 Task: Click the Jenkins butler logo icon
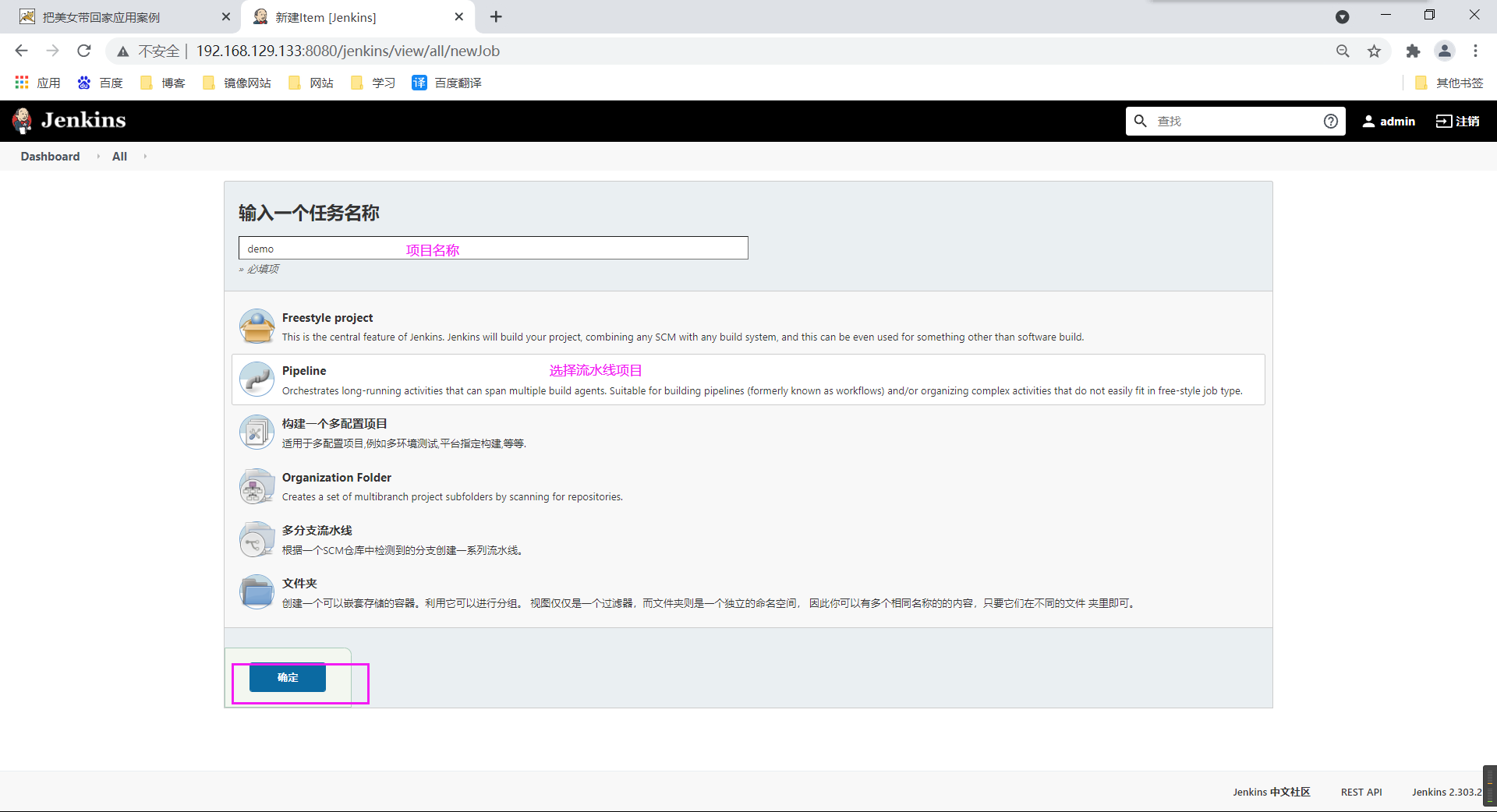22,121
